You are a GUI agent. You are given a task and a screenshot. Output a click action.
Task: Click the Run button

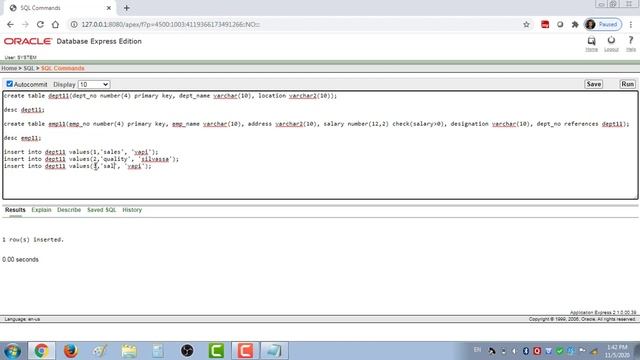tap(627, 84)
